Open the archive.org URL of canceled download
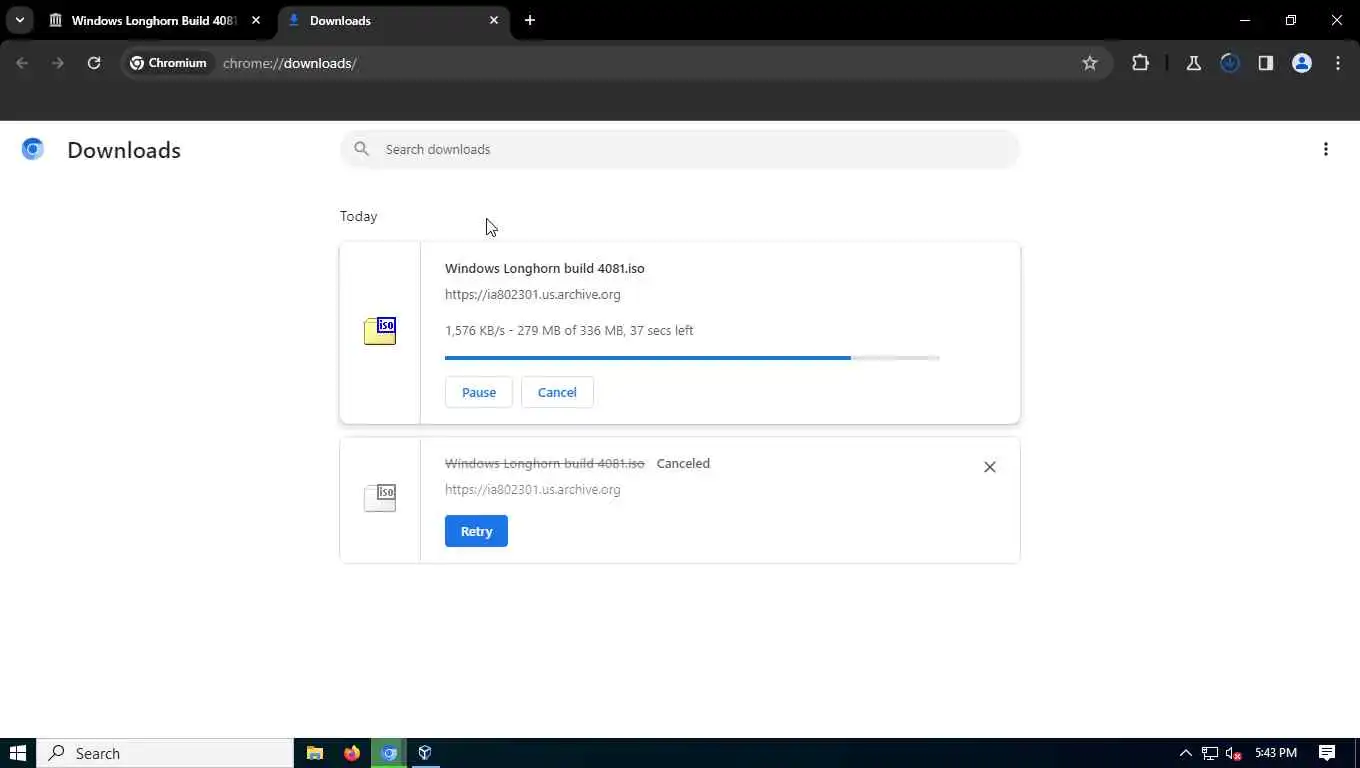1360x768 pixels. [x=532, y=489]
